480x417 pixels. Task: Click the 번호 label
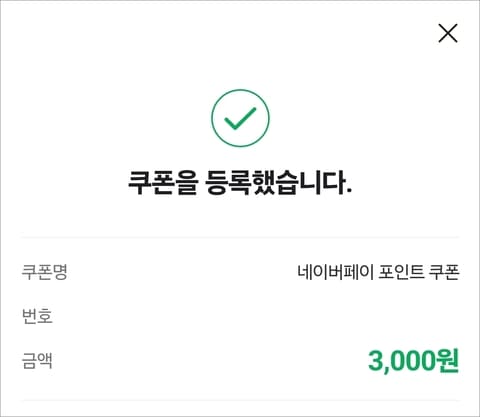[37, 316]
